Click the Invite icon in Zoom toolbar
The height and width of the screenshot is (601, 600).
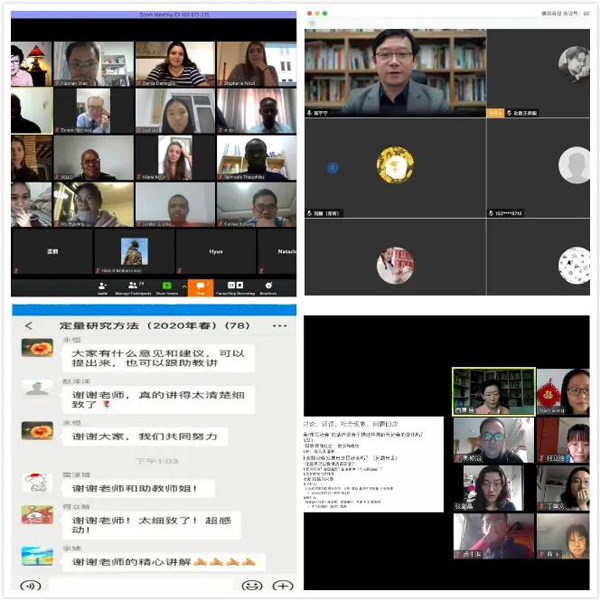pyautogui.click(x=103, y=286)
